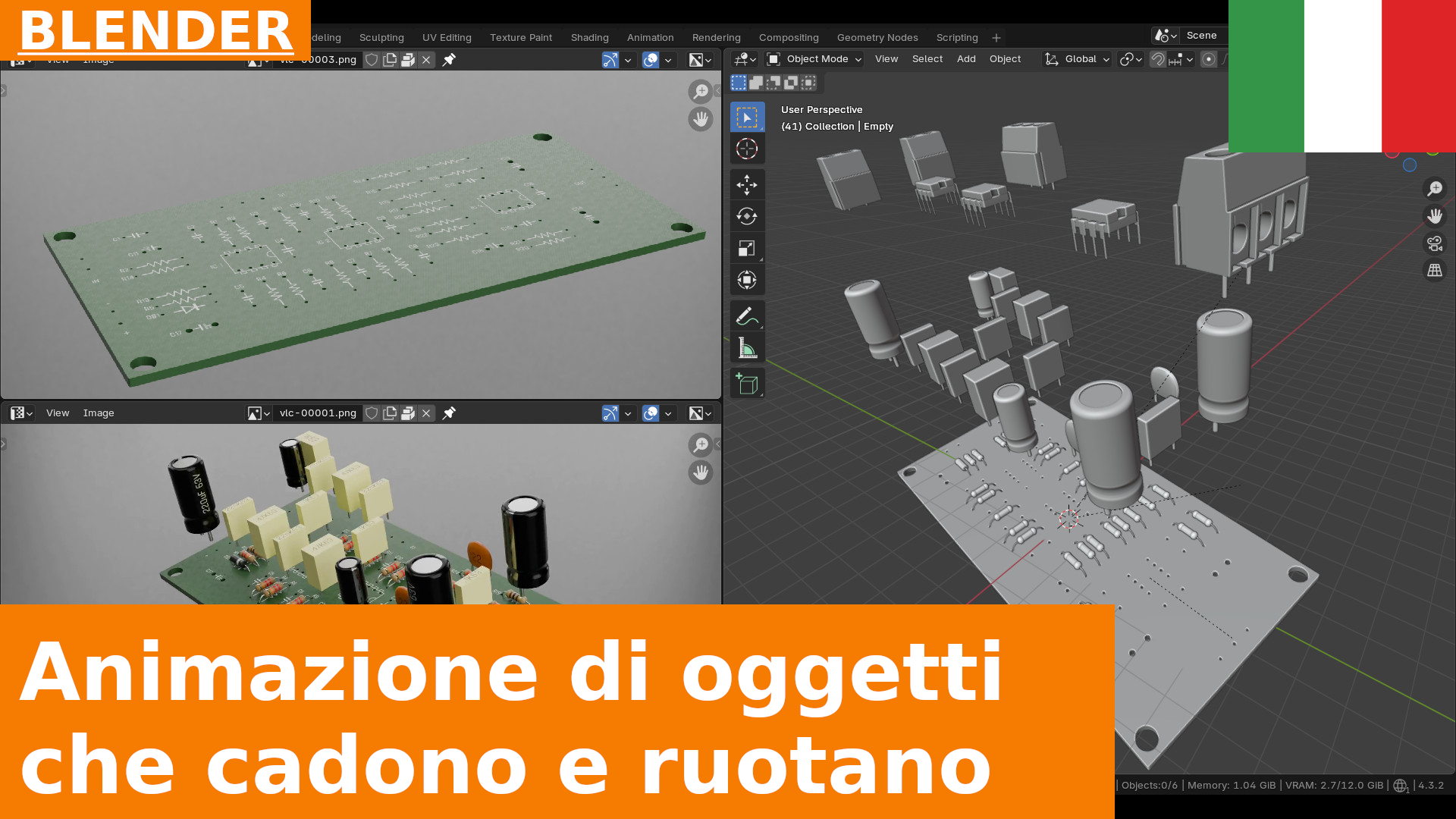1456x819 pixels.
Task: Open overlay options arrow in bottom image editor
Action: 668,413
